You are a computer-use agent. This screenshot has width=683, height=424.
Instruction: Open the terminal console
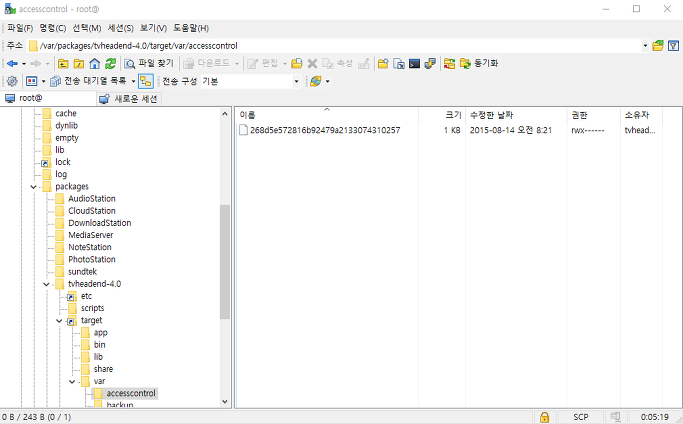tap(414, 64)
